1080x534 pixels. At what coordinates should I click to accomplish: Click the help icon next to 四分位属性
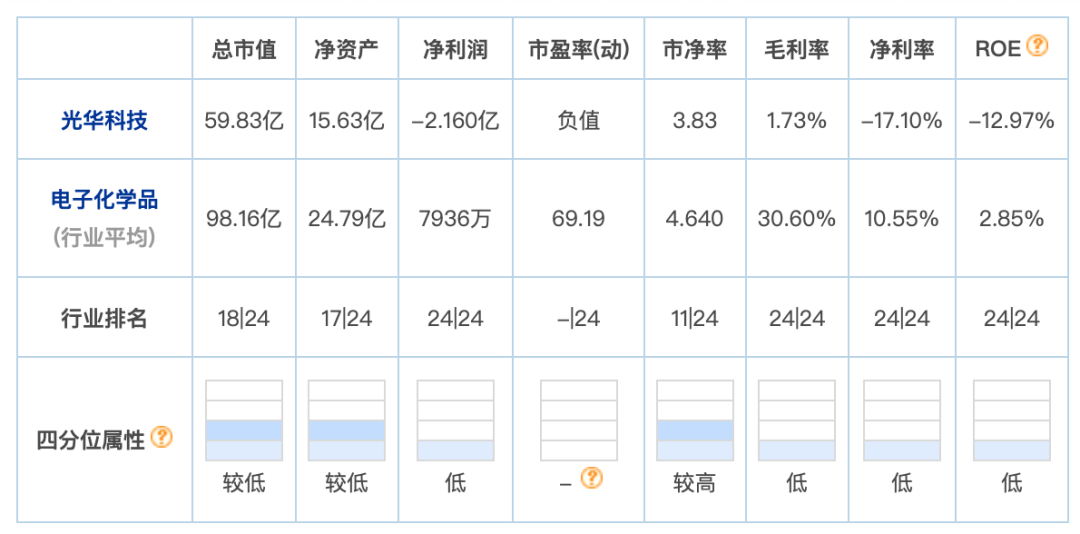[162, 437]
